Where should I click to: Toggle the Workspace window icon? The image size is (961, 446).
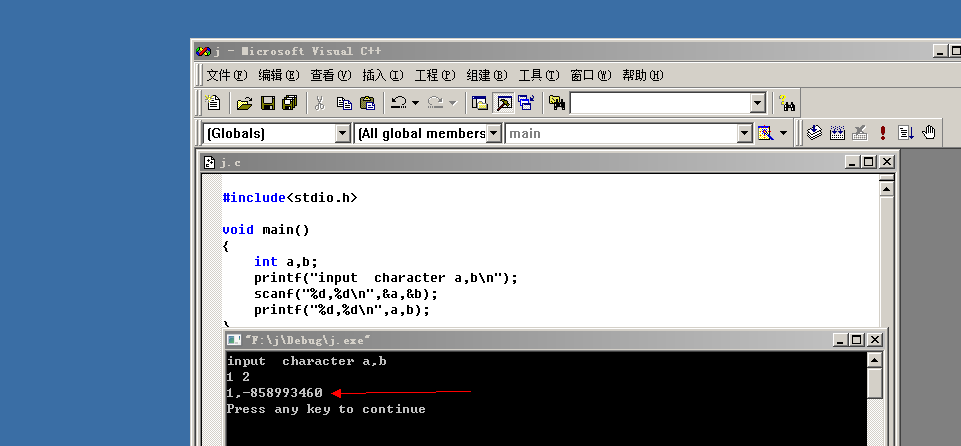(x=480, y=103)
